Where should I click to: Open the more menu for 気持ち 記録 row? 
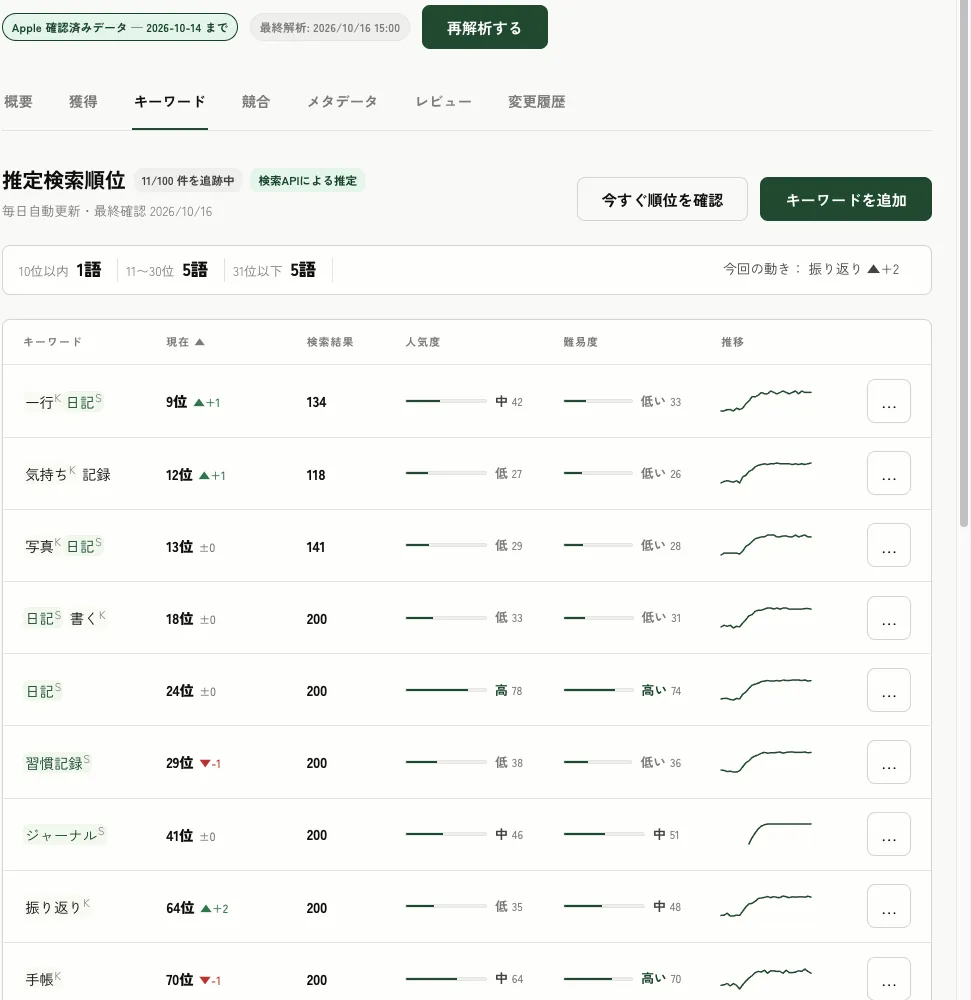888,473
